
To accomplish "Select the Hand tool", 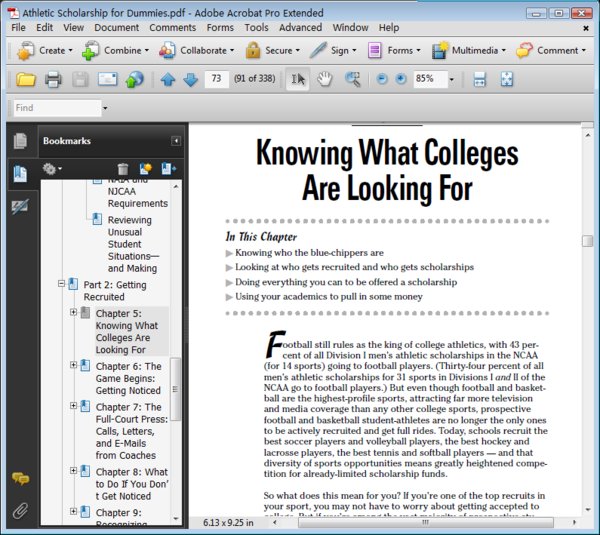I will (325, 79).
